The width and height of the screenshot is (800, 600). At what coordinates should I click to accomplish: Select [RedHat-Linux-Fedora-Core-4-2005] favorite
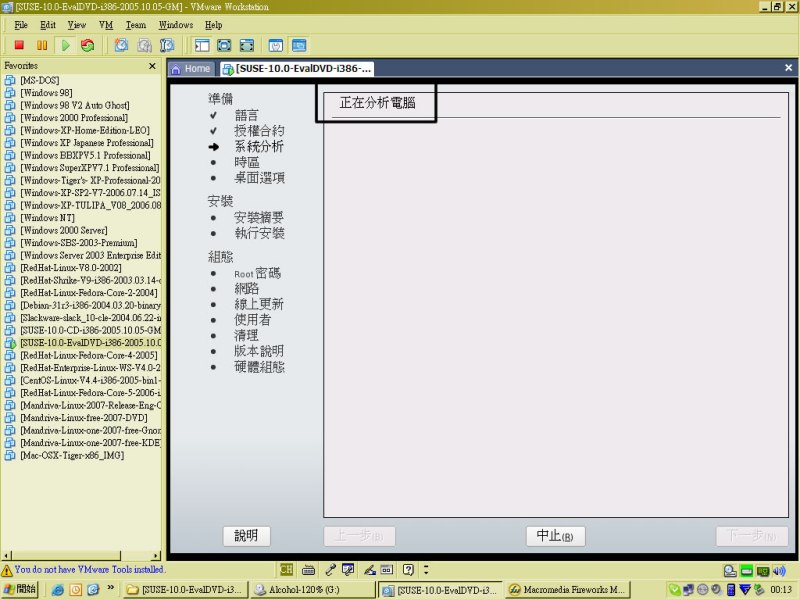tap(89, 355)
